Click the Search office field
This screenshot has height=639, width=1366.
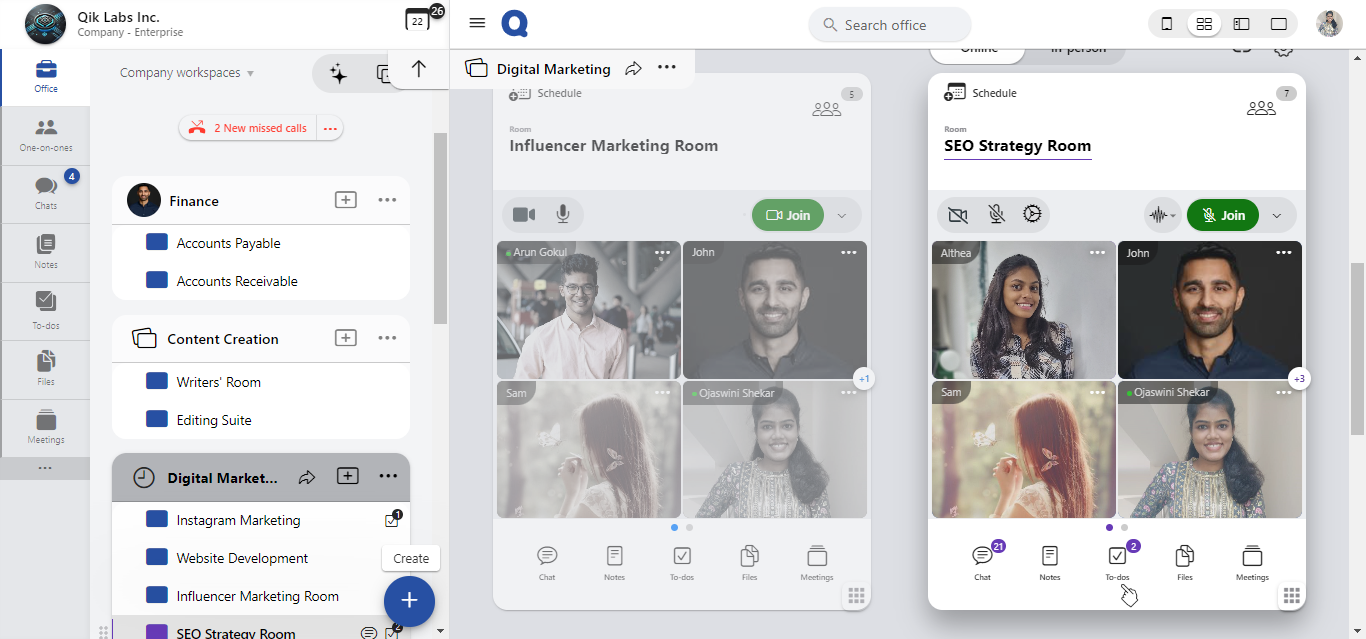(x=889, y=25)
